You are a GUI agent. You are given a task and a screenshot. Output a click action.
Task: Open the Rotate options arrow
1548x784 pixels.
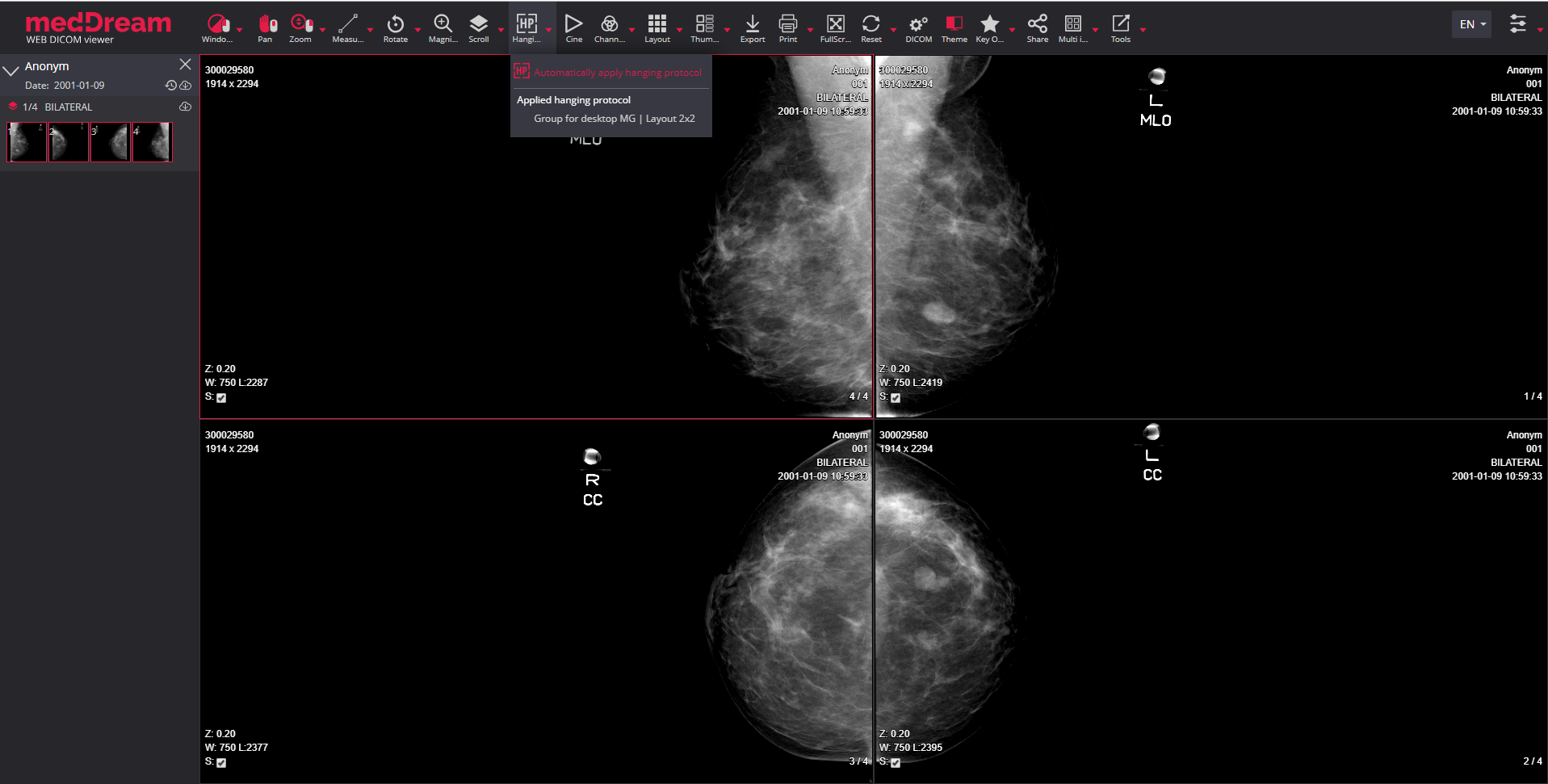point(418,30)
